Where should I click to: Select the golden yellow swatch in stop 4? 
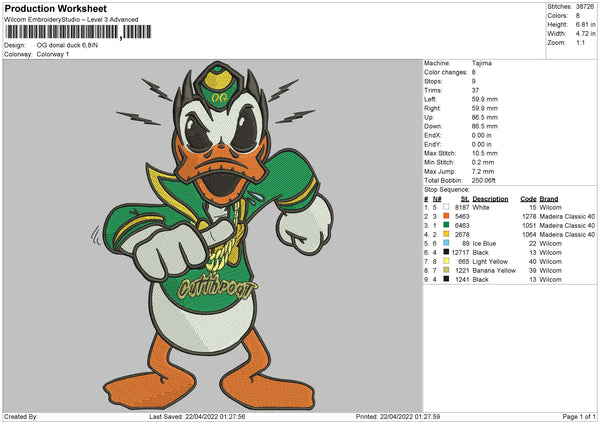(x=446, y=234)
